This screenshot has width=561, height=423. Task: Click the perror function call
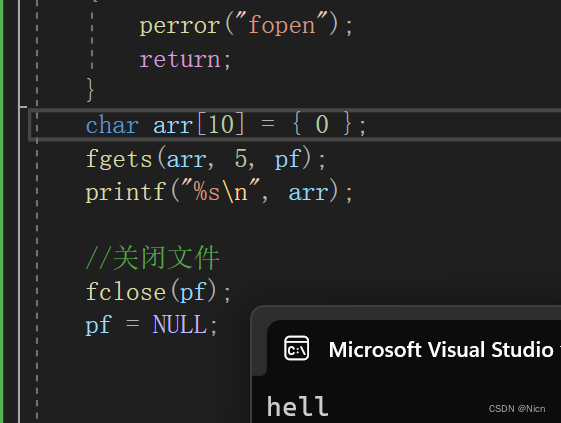[x=180, y=26]
